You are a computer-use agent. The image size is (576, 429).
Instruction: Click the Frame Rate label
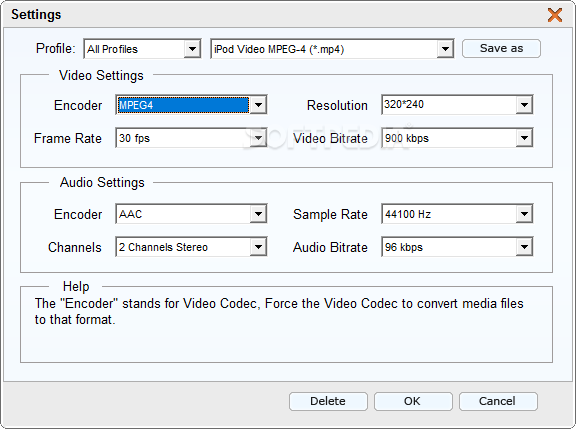tap(68, 138)
